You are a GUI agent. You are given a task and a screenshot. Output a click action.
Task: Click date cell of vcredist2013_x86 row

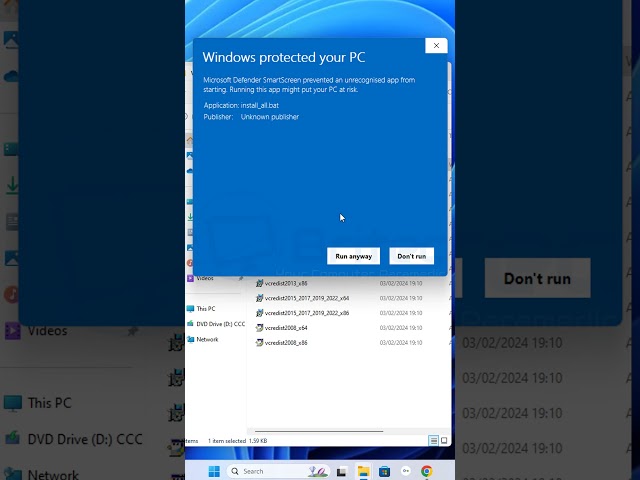point(401,283)
